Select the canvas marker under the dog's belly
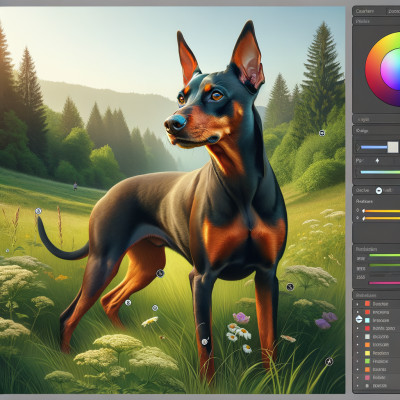 [x=160, y=274]
